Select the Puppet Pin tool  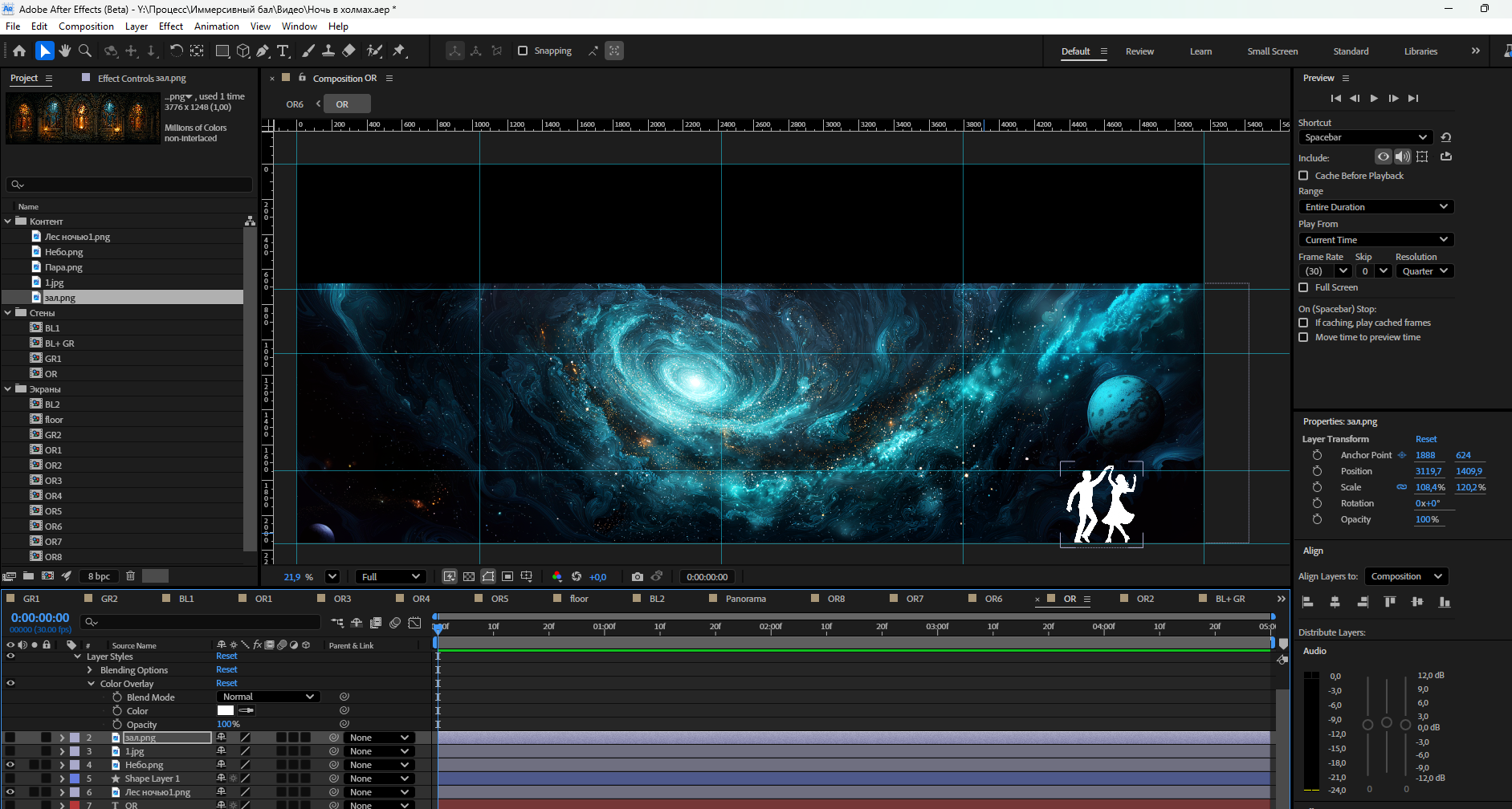click(x=399, y=51)
